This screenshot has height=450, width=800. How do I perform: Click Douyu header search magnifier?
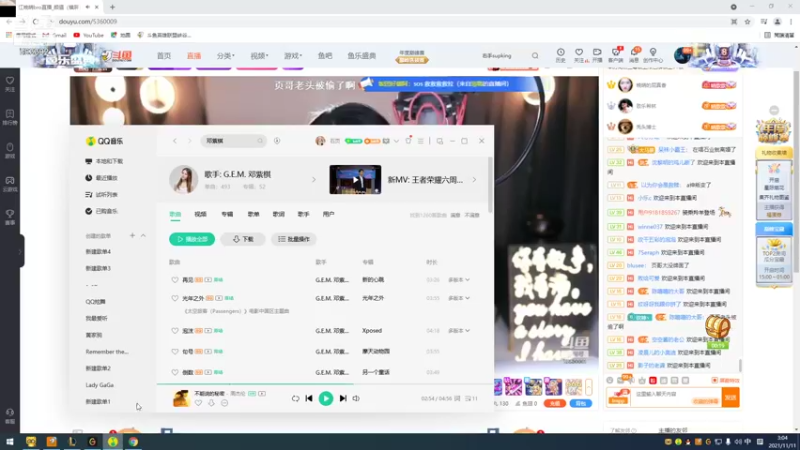(x=535, y=56)
